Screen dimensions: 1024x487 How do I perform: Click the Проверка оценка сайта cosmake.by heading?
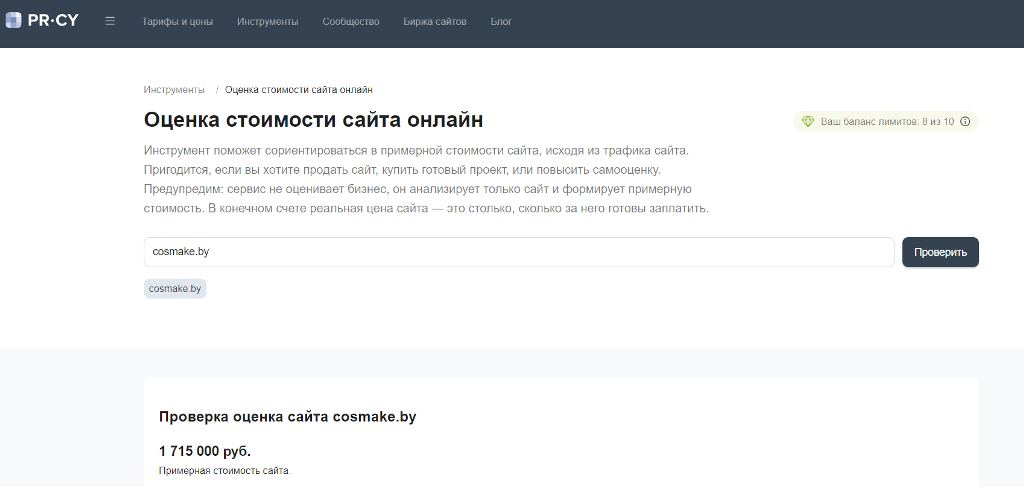[x=287, y=416]
